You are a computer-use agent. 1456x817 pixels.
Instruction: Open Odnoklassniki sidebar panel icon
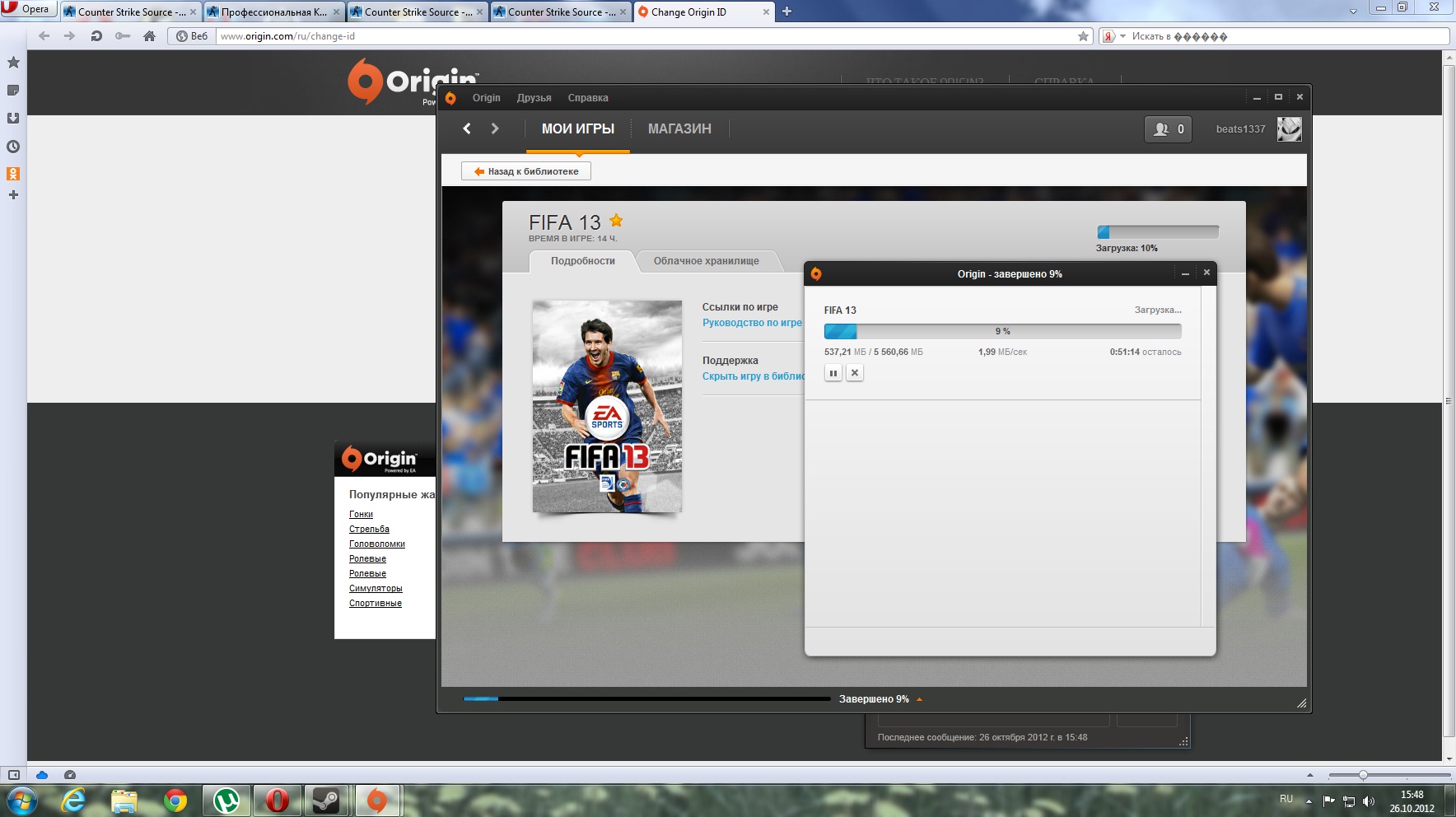click(13, 174)
